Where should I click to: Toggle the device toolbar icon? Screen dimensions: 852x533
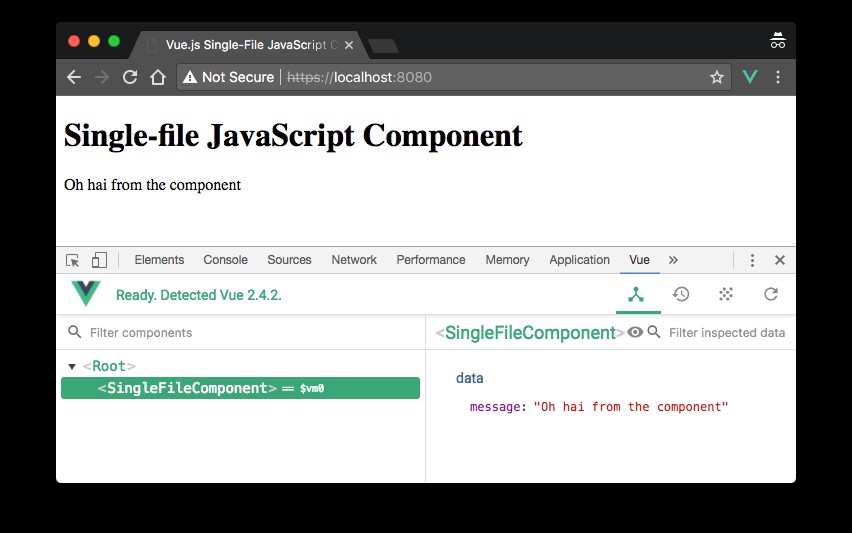point(99,260)
